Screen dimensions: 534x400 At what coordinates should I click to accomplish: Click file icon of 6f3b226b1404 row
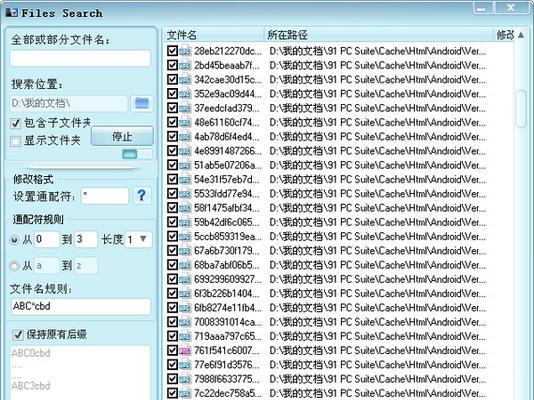tap(185, 293)
